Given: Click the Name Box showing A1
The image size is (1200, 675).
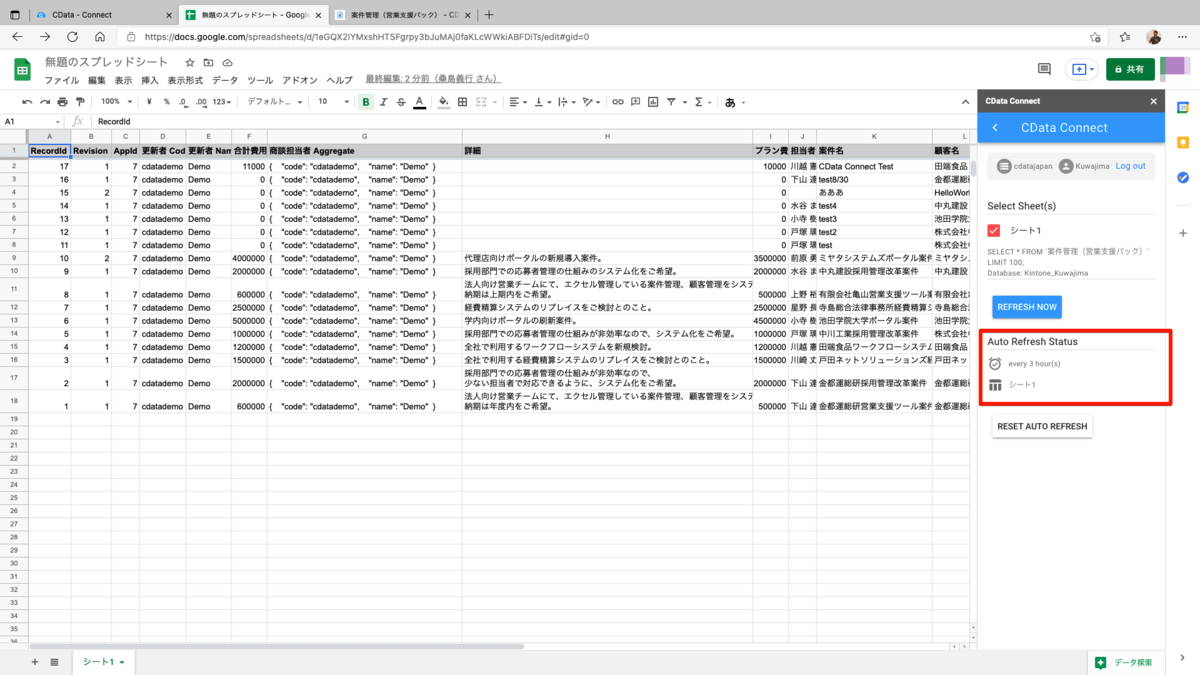Looking at the screenshot, I should click(30, 121).
